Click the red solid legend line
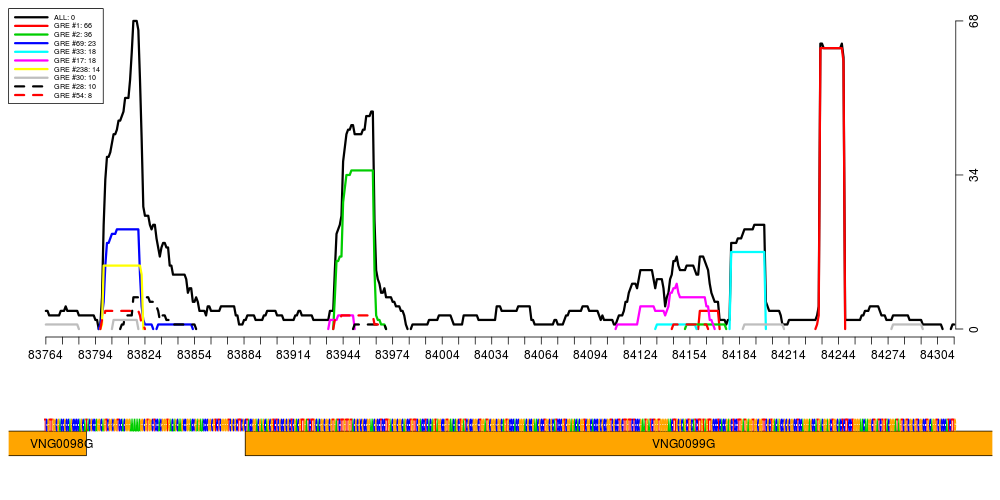The width and height of the screenshot is (1000, 500). 31,25
